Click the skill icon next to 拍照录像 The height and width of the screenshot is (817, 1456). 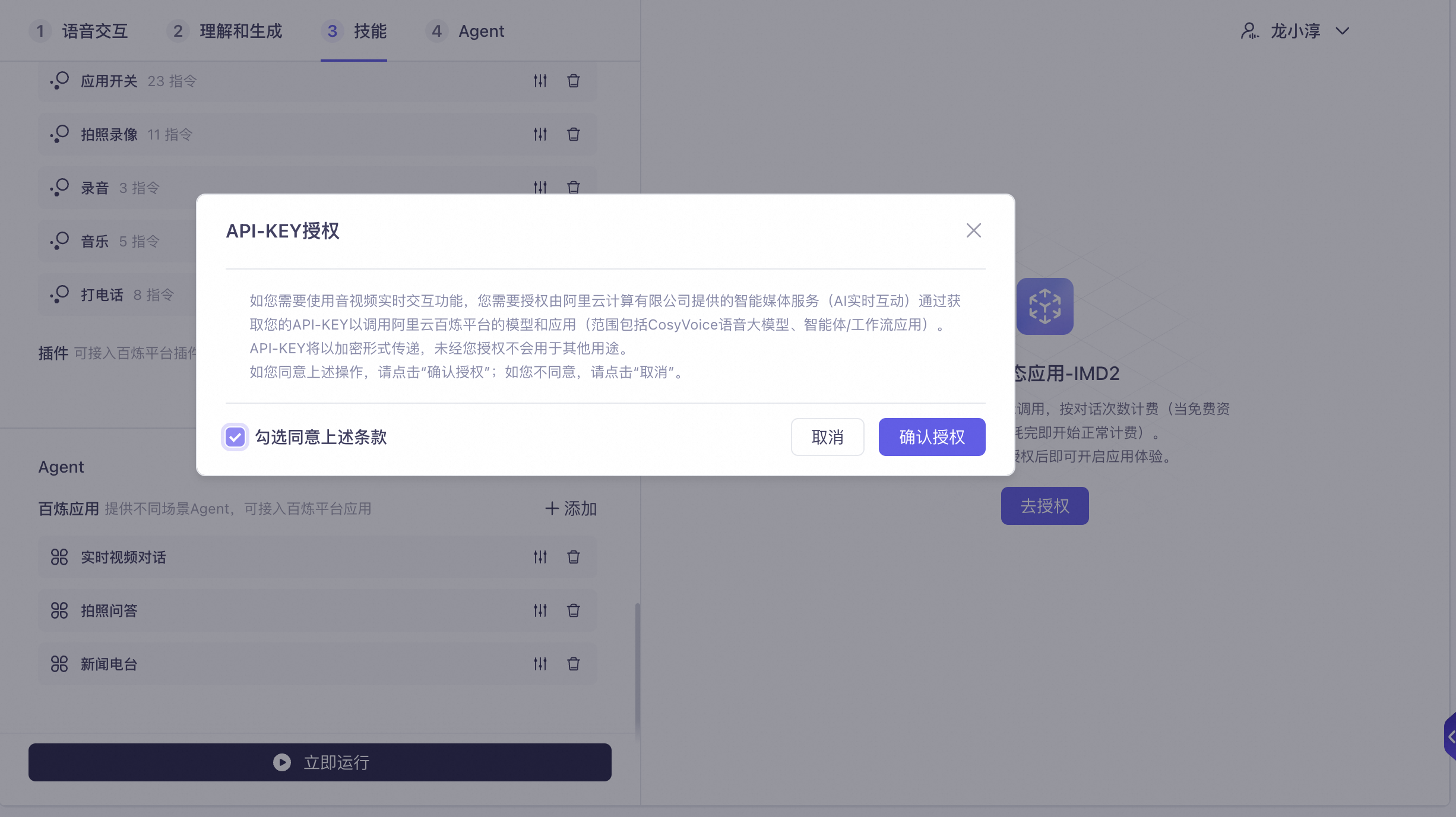pyautogui.click(x=59, y=134)
